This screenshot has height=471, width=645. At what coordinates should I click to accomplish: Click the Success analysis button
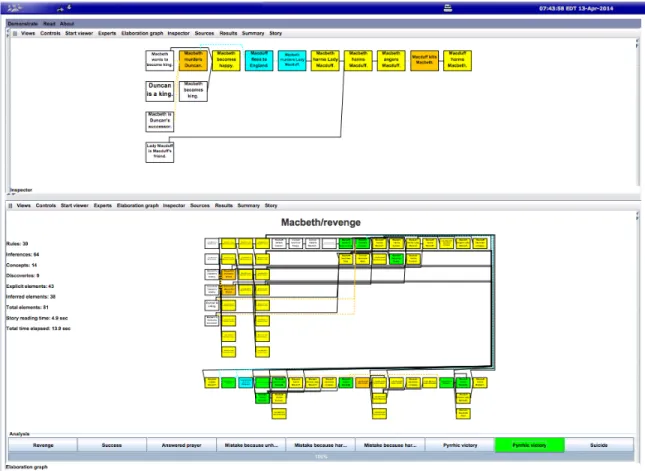(x=112, y=445)
